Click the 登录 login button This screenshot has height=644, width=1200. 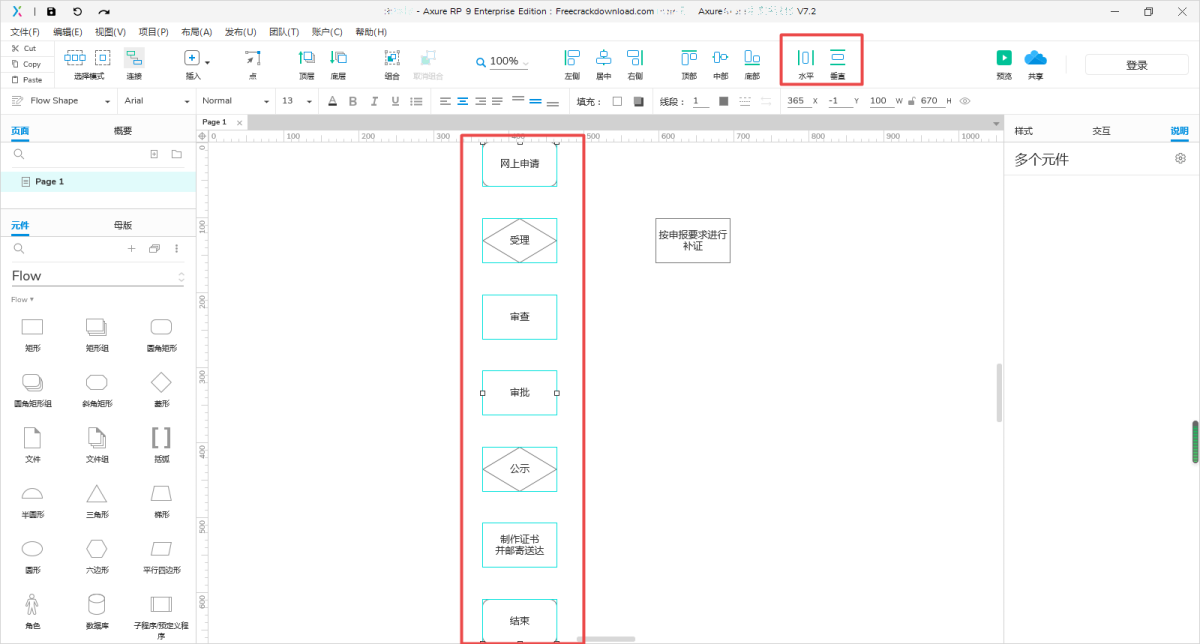pos(1136,65)
